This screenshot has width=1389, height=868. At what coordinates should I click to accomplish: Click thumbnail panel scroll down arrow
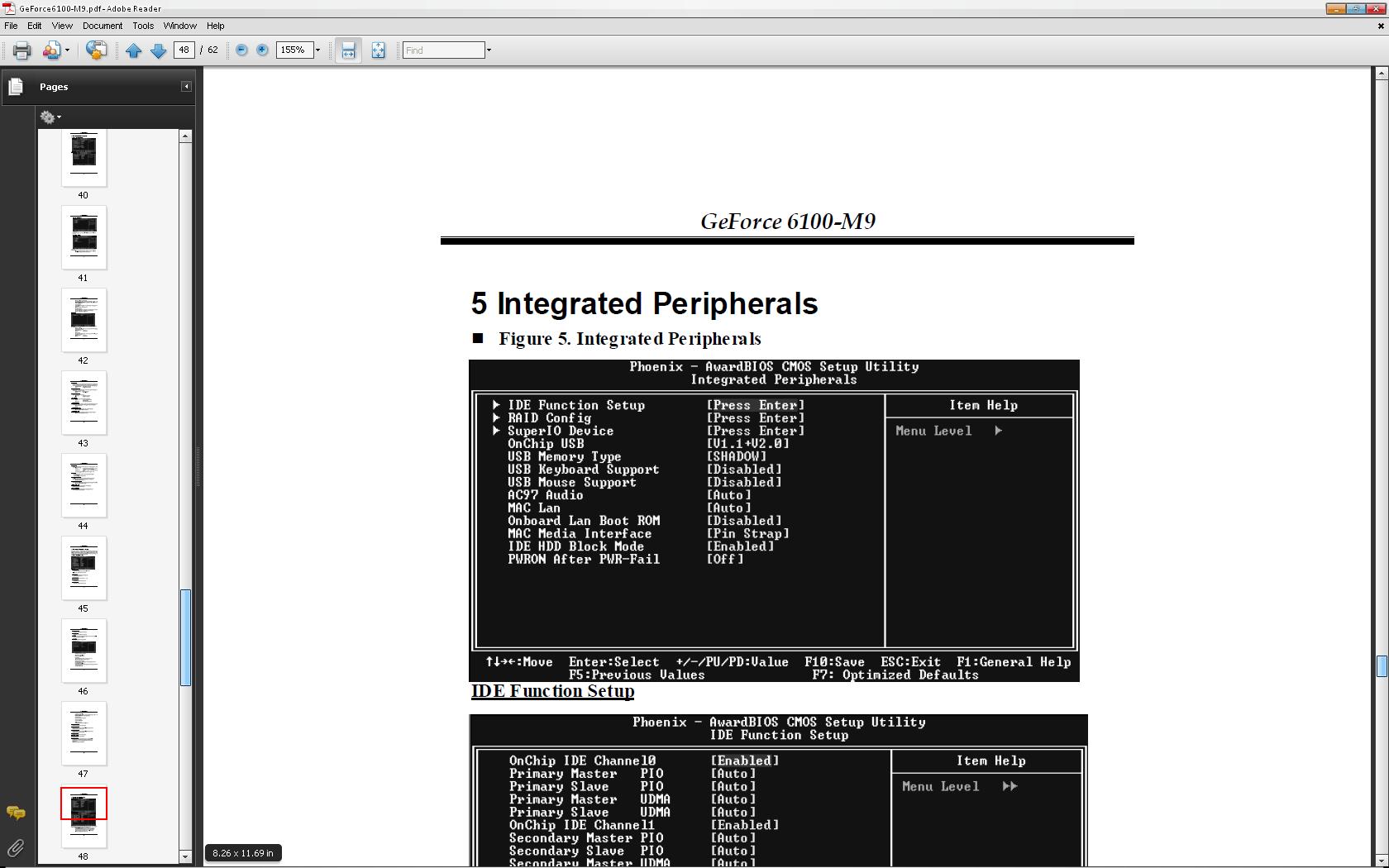[186, 856]
